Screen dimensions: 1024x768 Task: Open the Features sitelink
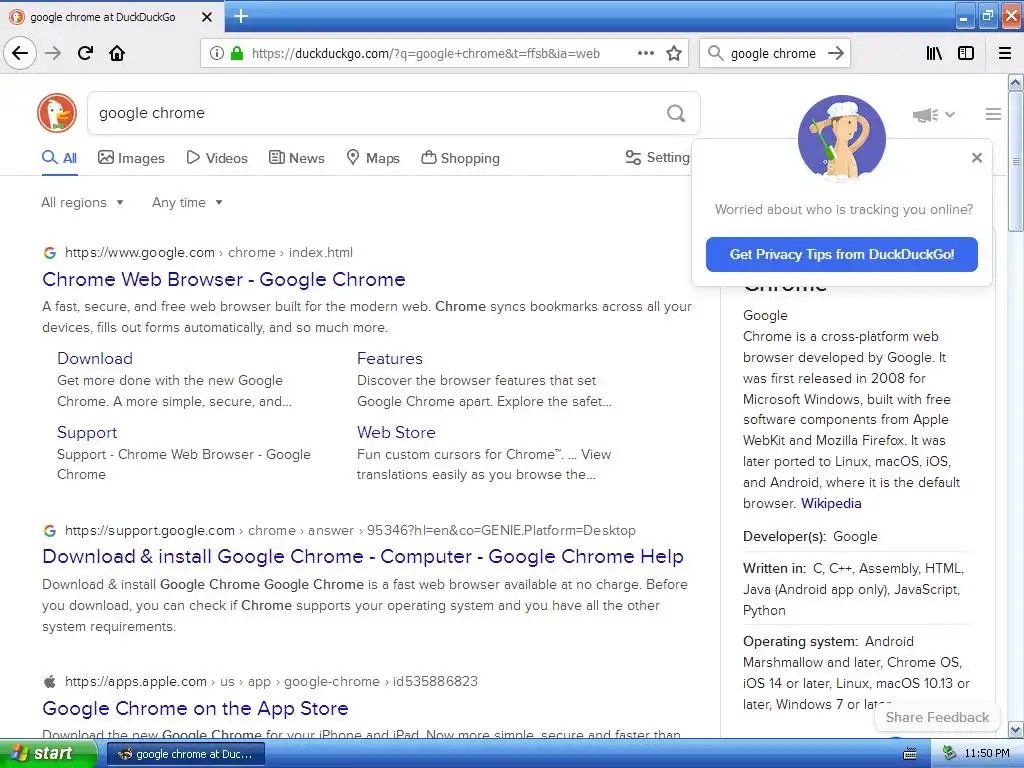(x=389, y=359)
